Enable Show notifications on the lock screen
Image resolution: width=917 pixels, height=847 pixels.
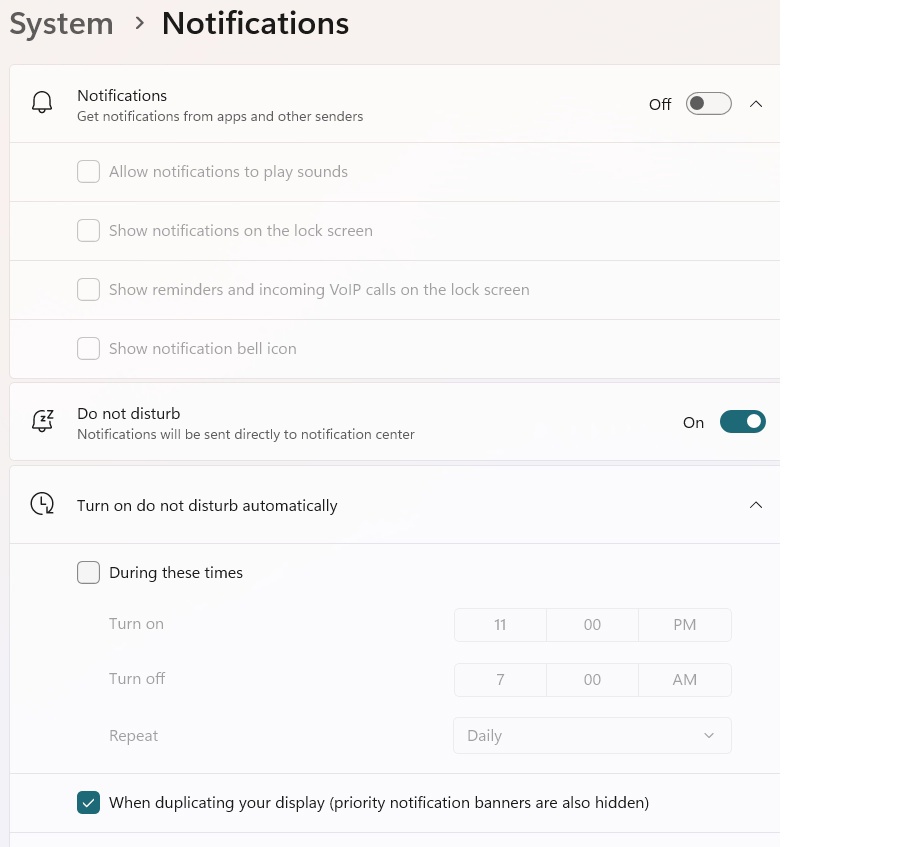pyautogui.click(x=88, y=230)
